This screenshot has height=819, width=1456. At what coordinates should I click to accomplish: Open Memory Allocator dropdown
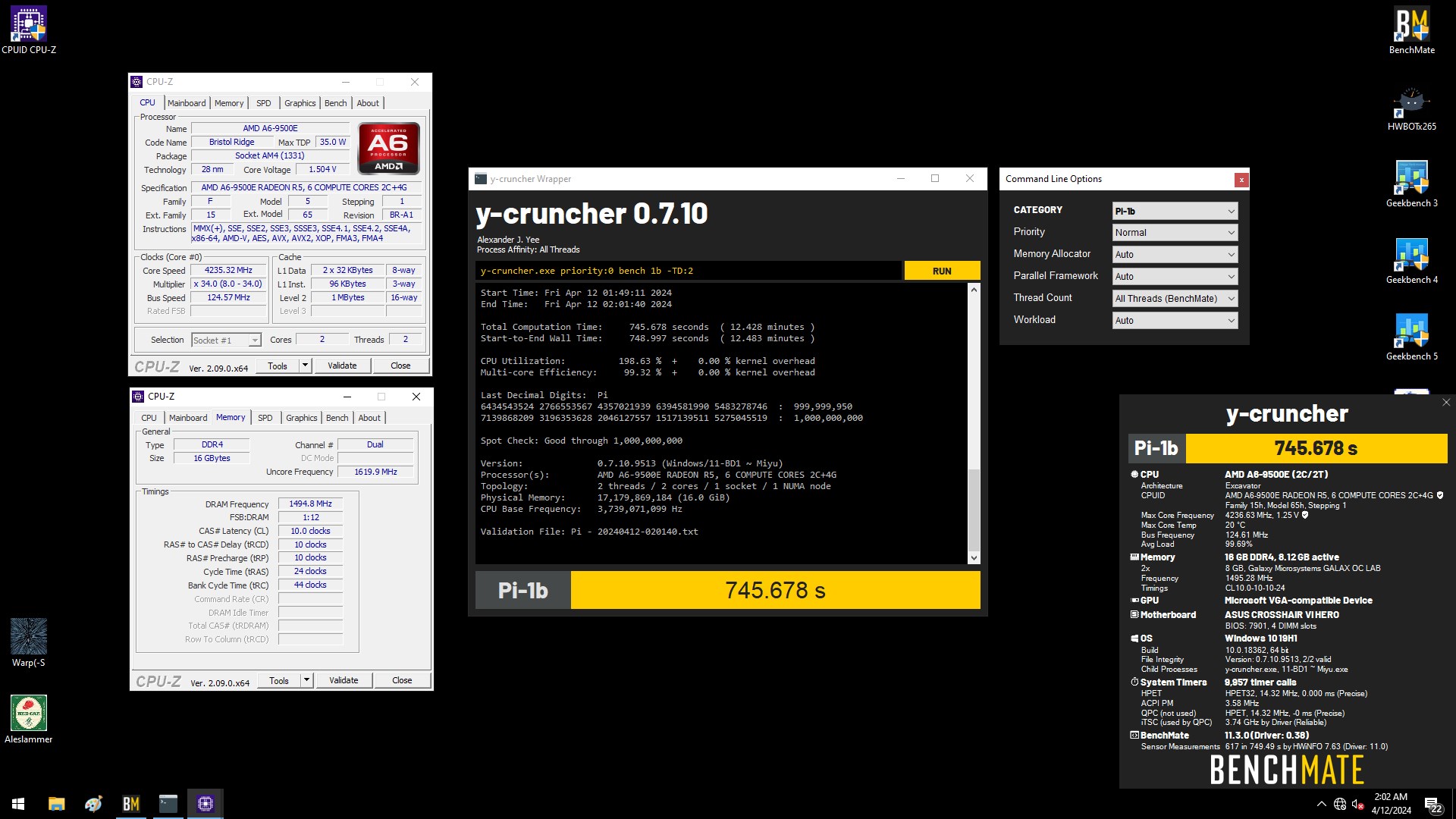[x=1175, y=255]
